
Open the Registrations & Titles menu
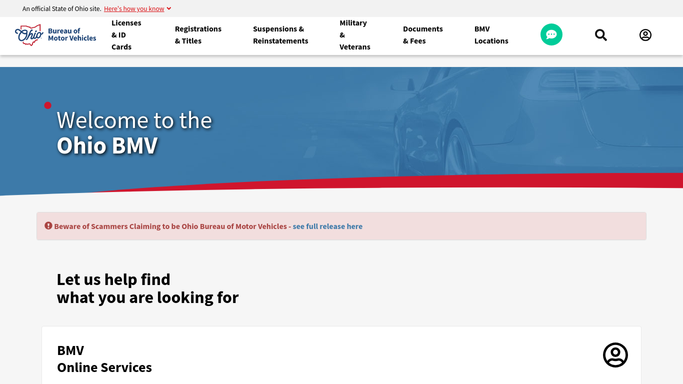(x=198, y=35)
